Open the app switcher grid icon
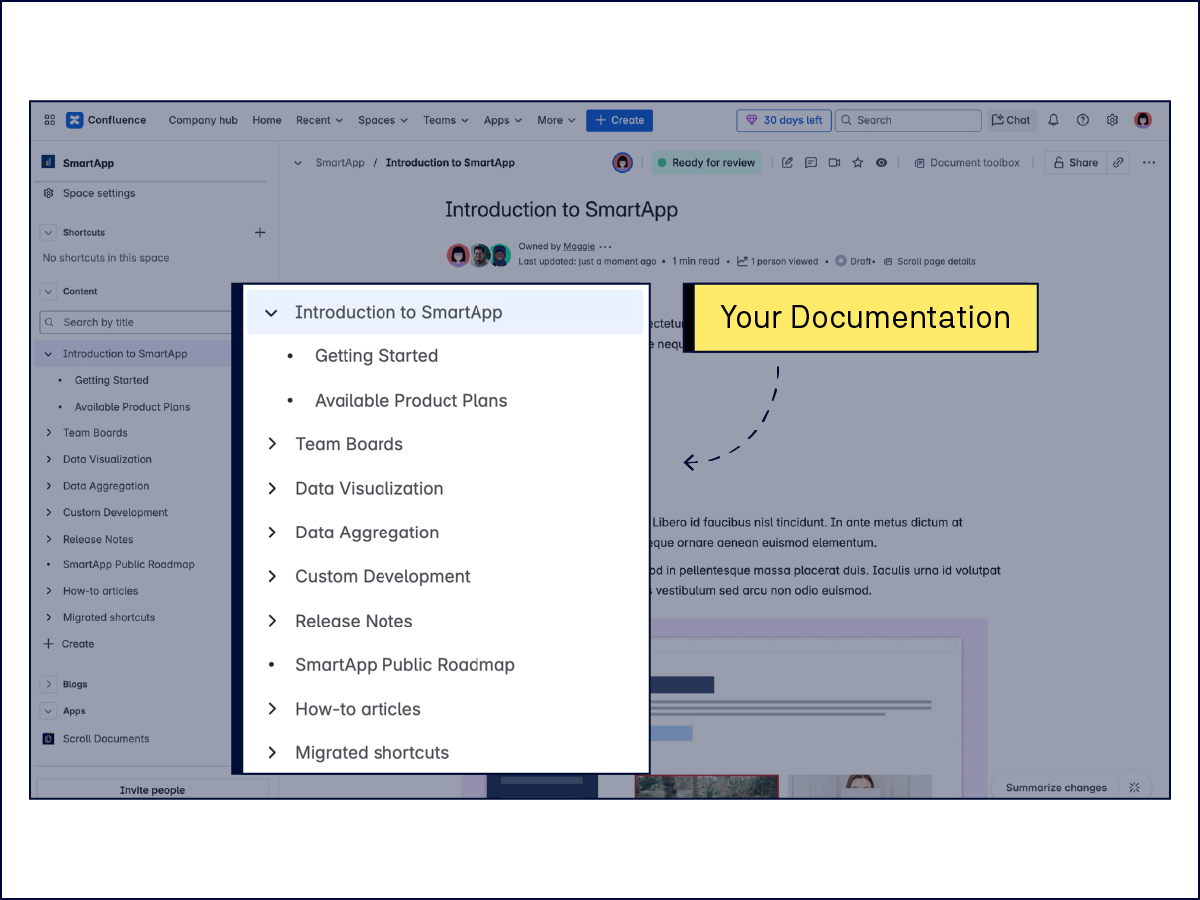Image resolution: width=1200 pixels, height=900 pixels. point(50,120)
